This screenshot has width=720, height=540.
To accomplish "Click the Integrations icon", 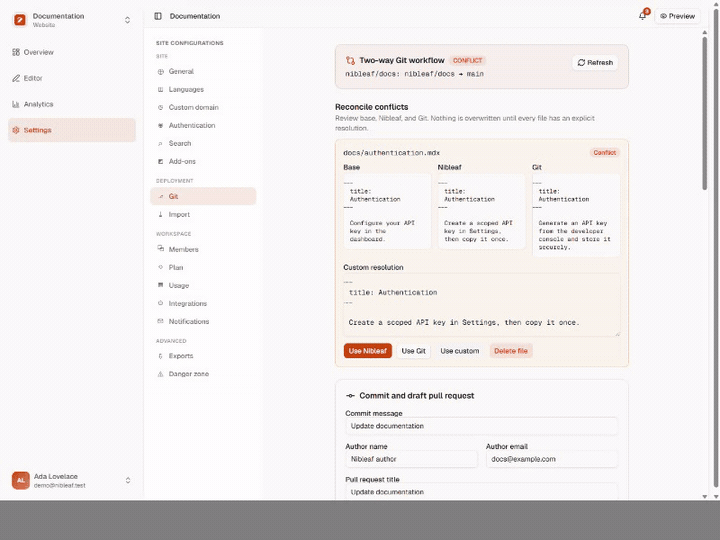I will [x=160, y=303].
